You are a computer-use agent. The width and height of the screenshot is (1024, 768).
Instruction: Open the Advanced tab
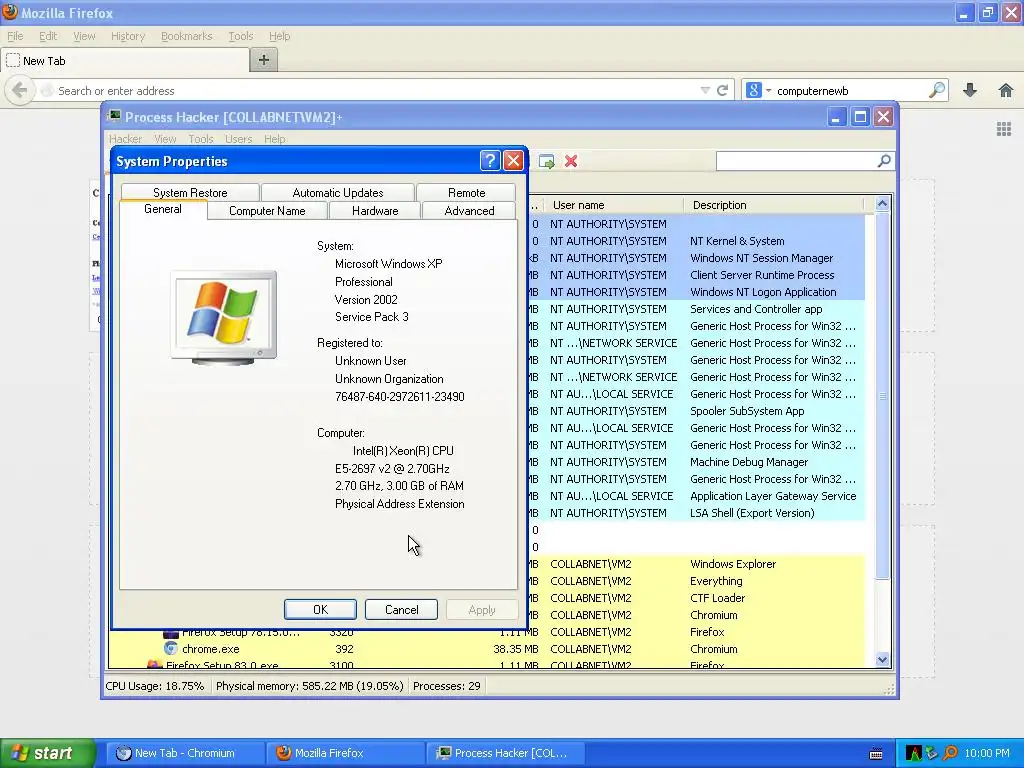[x=469, y=210]
